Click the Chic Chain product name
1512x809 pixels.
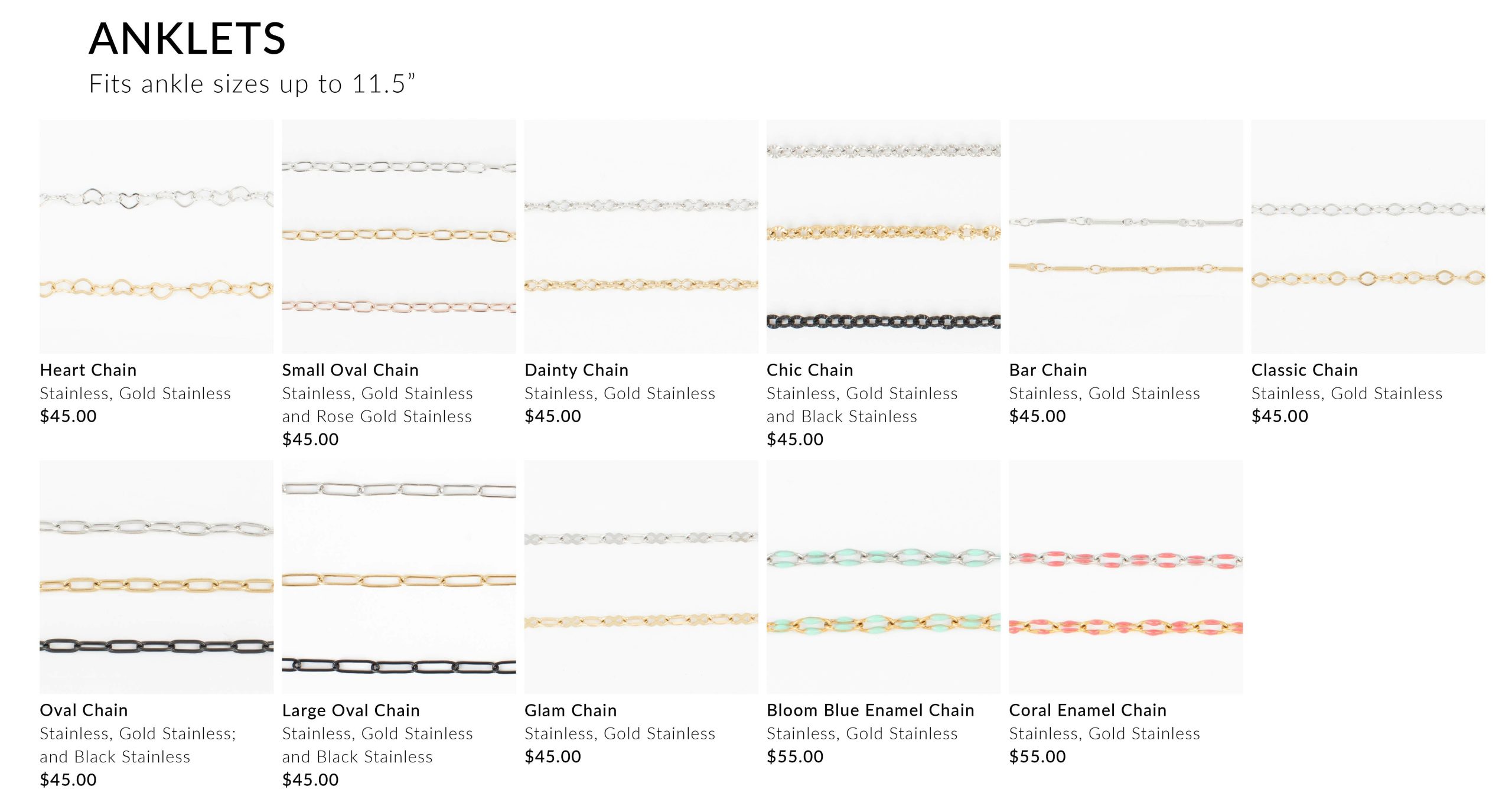pos(810,370)
